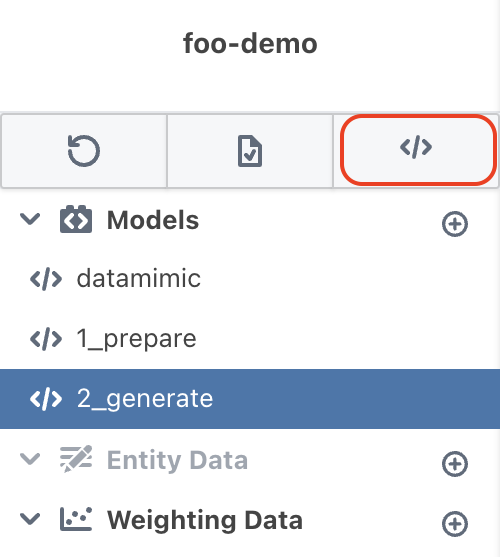Screen dimensions: 500x557
Task: Click the reset/reload arrow toolbar button
Action: coord(84,151)
